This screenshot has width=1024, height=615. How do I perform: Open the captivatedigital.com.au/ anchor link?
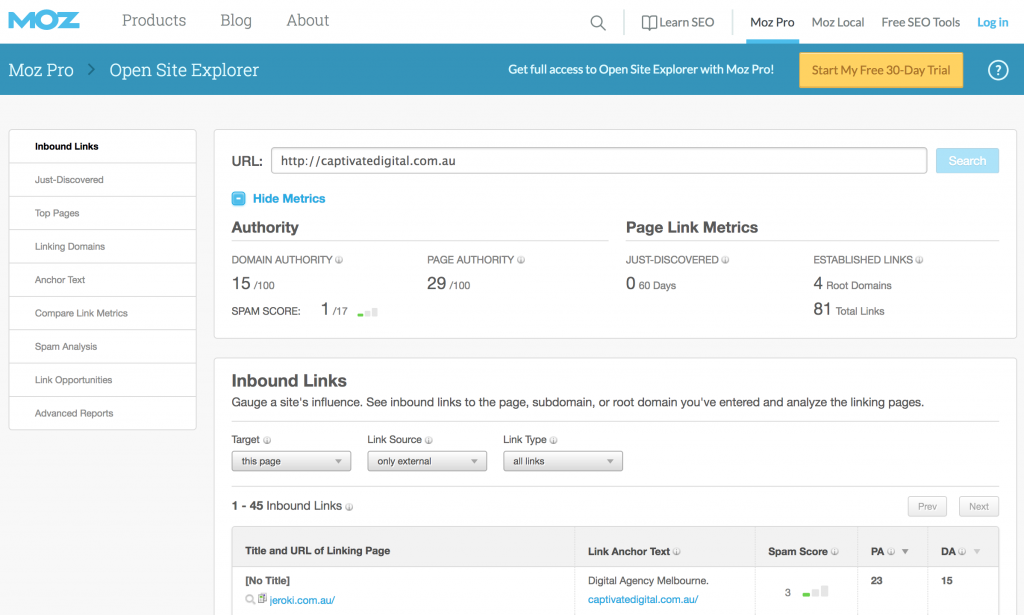point(643,599)
